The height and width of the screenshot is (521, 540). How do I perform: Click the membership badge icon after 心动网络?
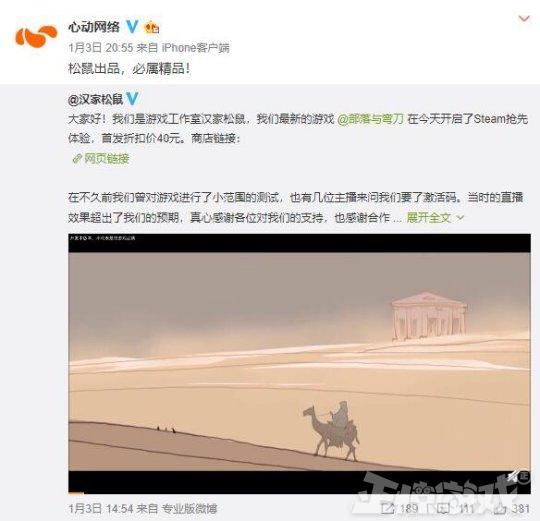point(152,27)
